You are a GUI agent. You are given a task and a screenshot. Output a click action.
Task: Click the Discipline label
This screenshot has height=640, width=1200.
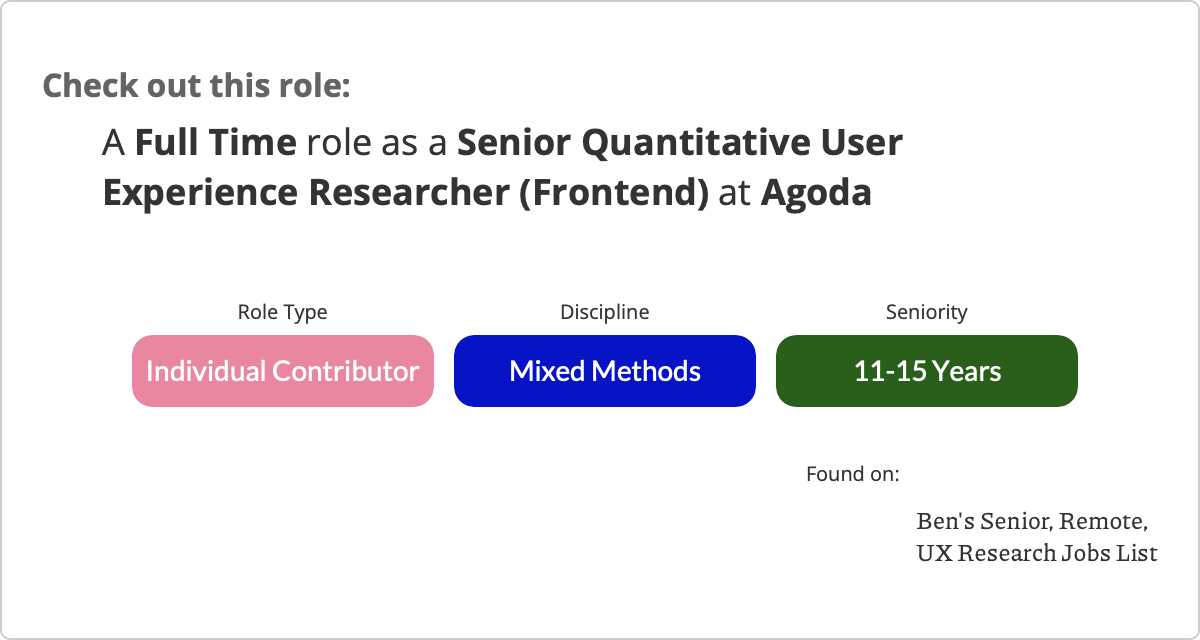coord(604,312)
